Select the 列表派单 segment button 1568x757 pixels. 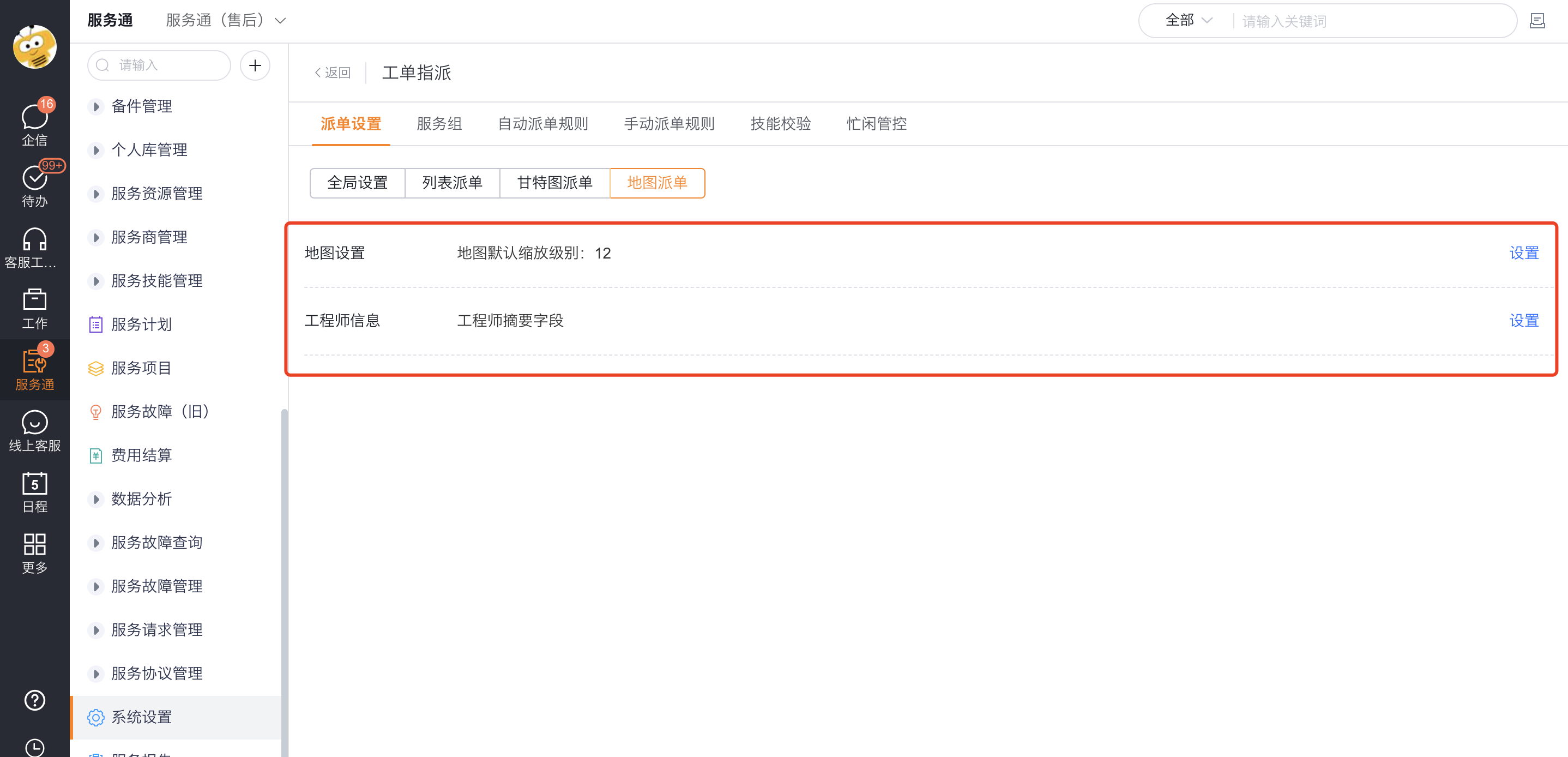pos(453,183)
